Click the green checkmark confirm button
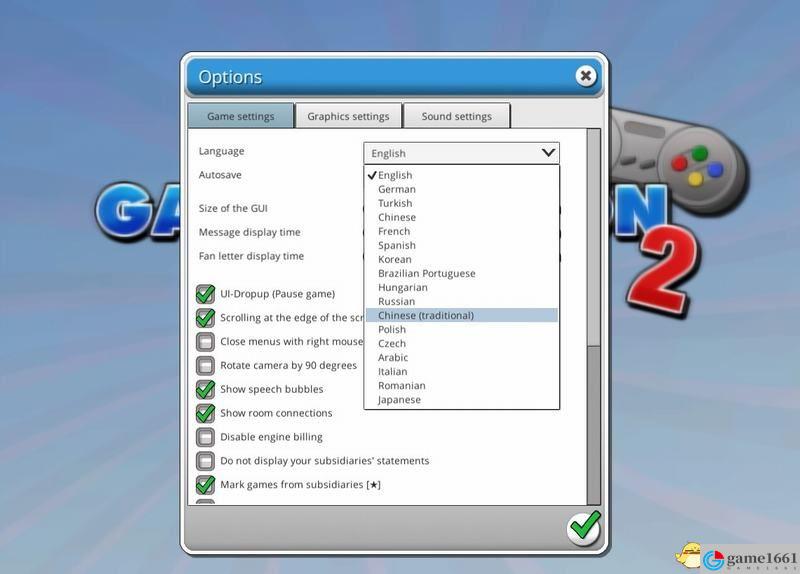This screenshot has height=574, width=800. coord(584,526)
